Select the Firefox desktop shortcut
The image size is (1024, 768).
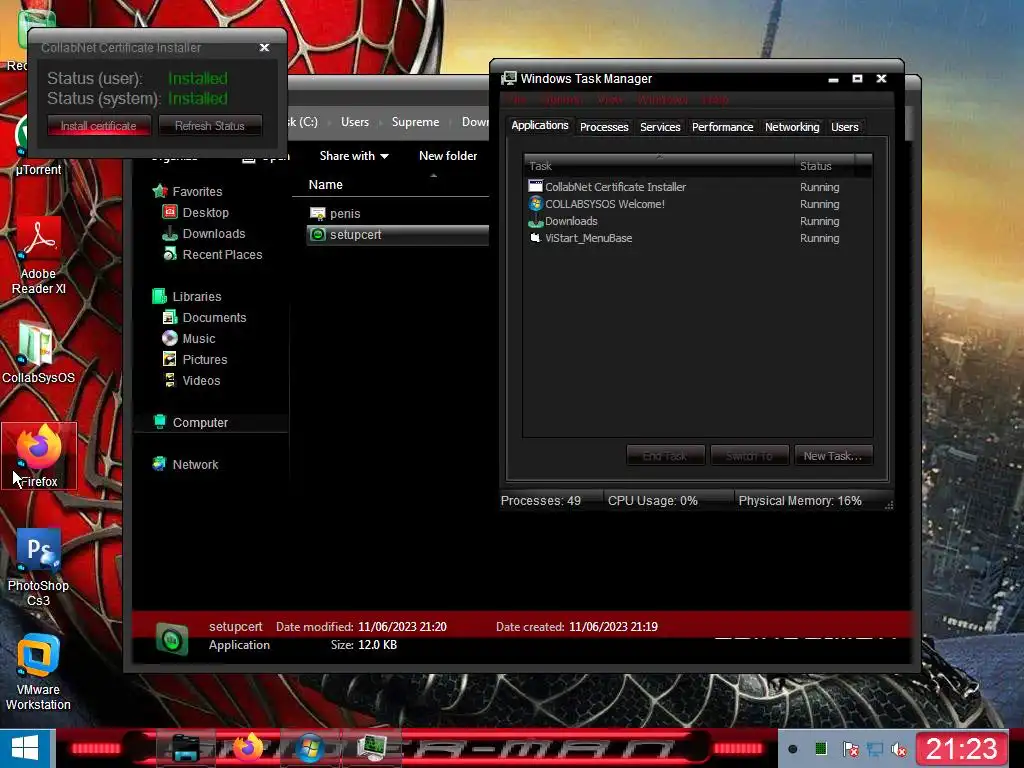[39, 456]
